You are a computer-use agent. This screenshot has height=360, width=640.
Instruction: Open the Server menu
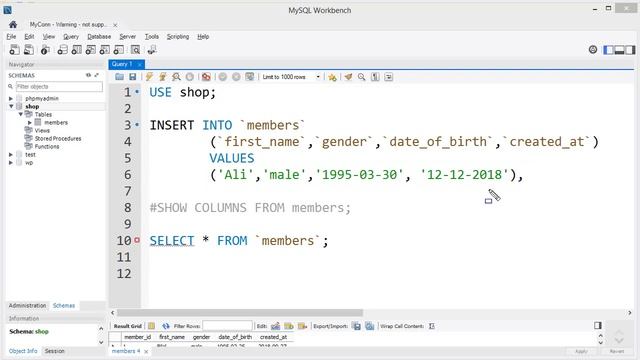(x=127, y=36)
